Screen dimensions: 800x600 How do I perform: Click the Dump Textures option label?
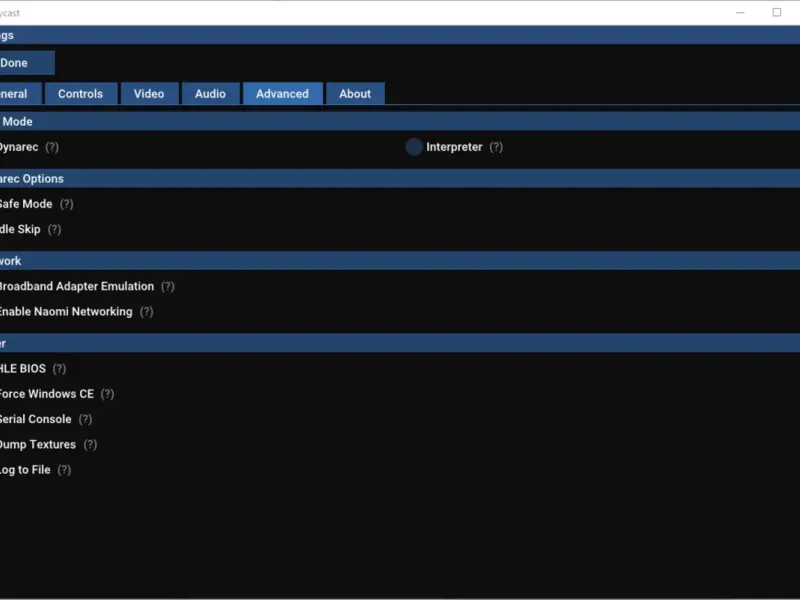click(37, 444)
